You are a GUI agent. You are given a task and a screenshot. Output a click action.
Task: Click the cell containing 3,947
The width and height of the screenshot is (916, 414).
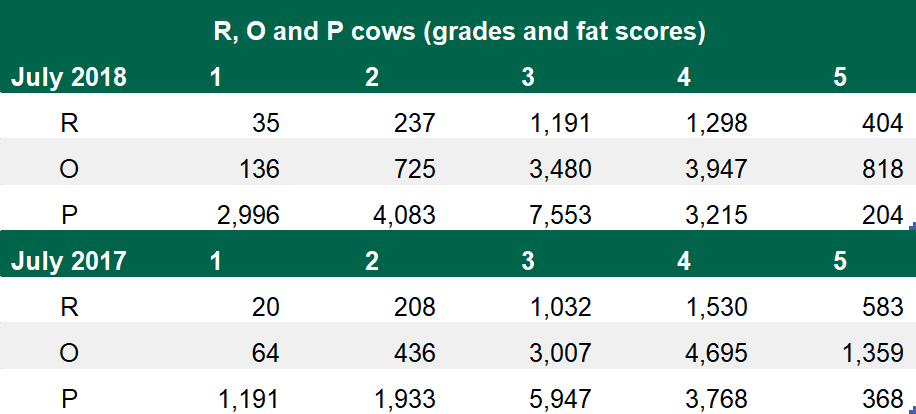tap(716, 169)
